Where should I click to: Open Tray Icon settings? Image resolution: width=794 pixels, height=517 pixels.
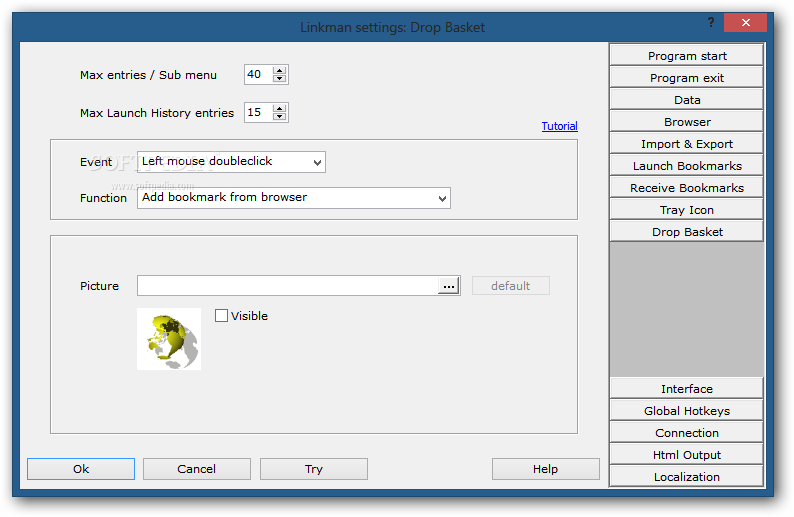coord(686,210)
